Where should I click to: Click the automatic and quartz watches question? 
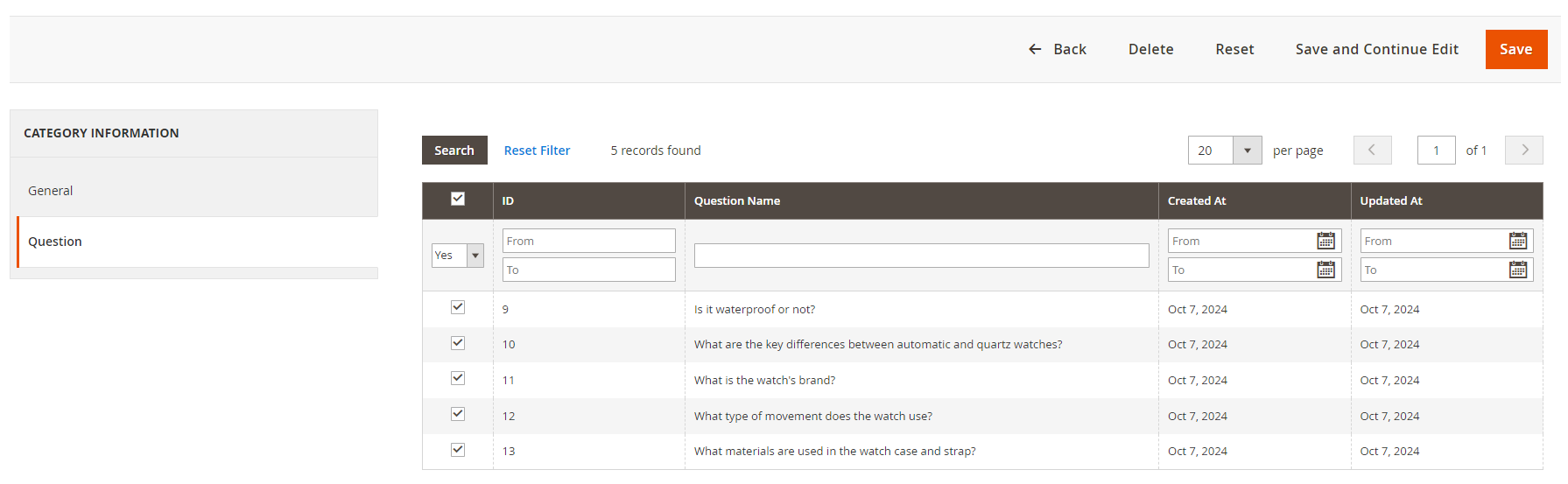click(x=878, y=345)
